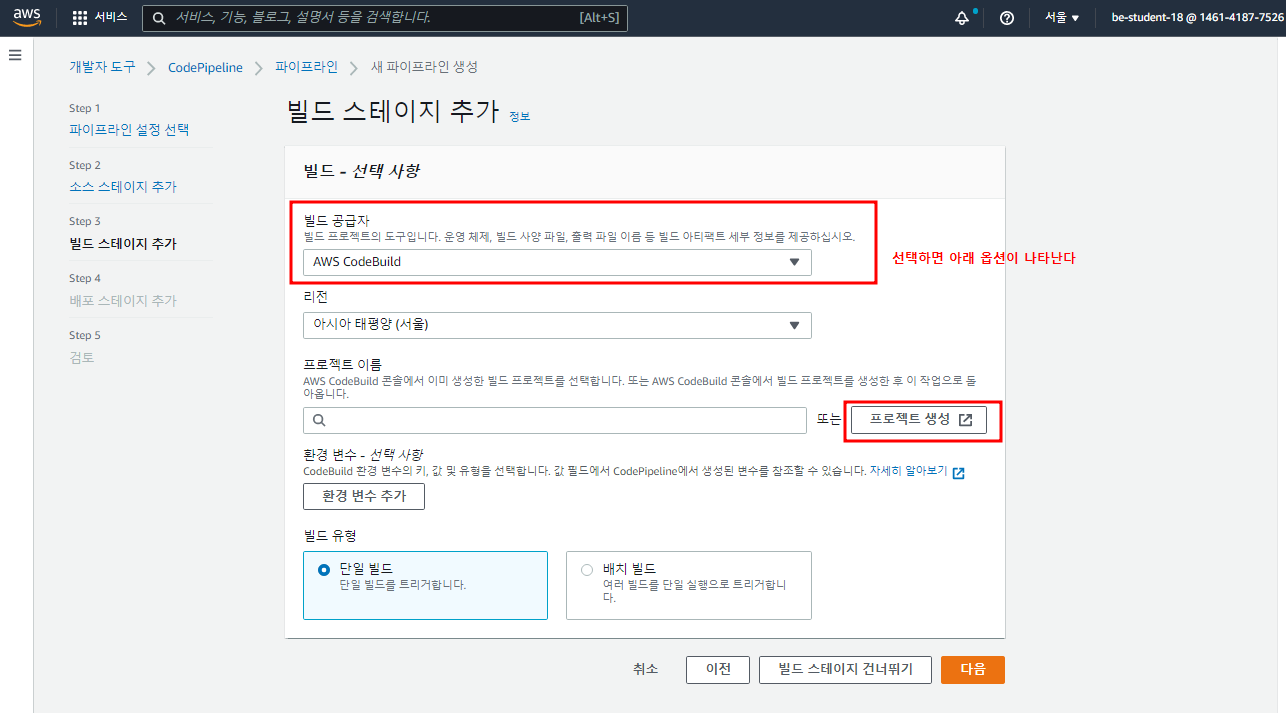Go to Step 1 파이프라인 설정 선택
This screenshot has width=1286, height=713.
click(129, 130)
